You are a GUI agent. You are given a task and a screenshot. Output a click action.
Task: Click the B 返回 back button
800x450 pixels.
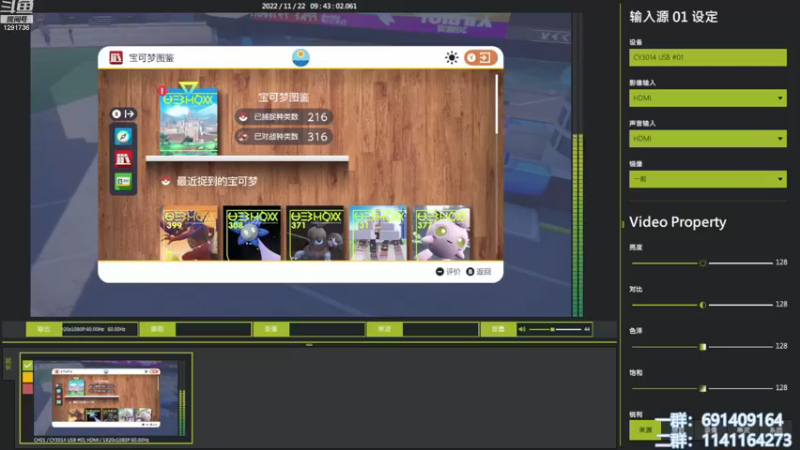pyautogui.click(x=479, y=272)
